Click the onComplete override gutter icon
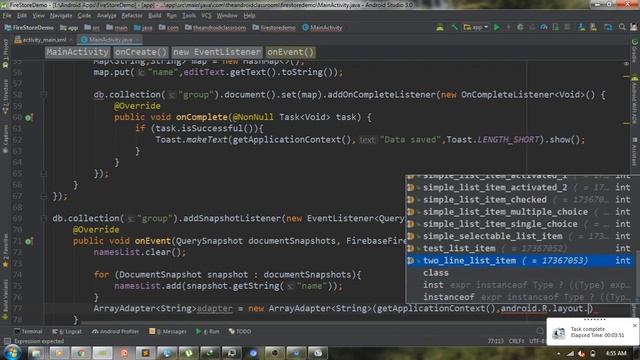 pos(28,118)
